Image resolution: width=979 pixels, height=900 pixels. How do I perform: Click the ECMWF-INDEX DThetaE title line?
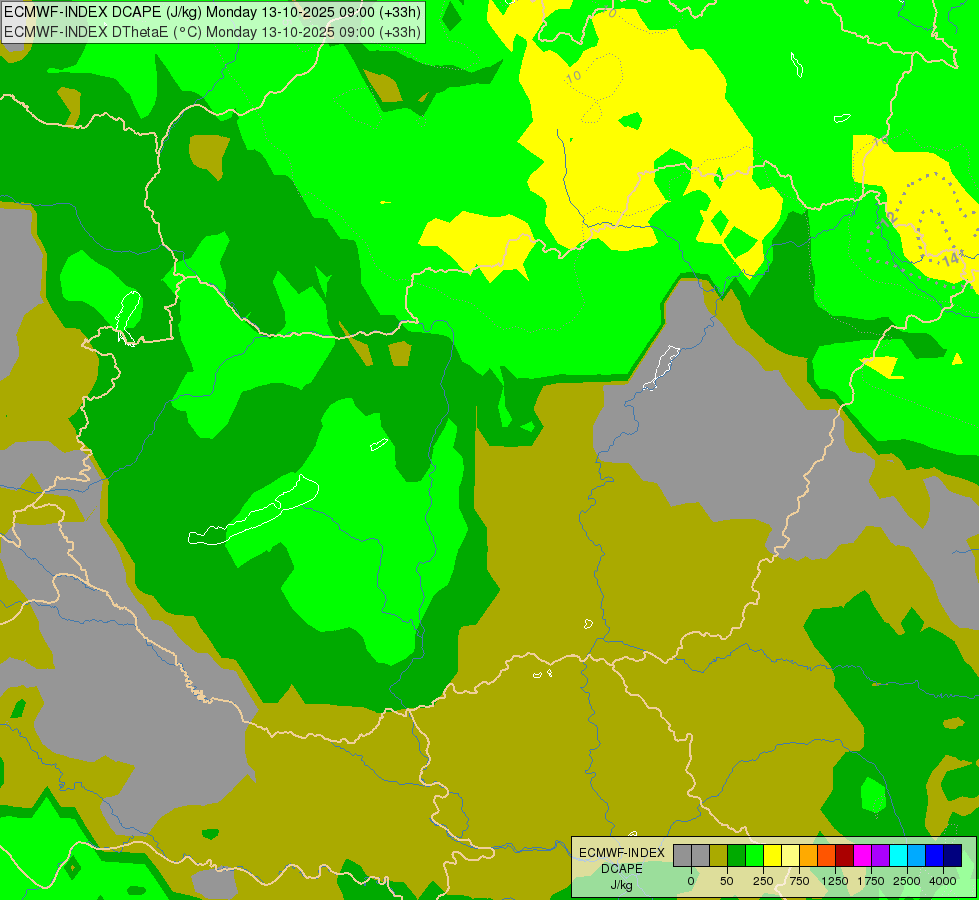pos(212,32)
